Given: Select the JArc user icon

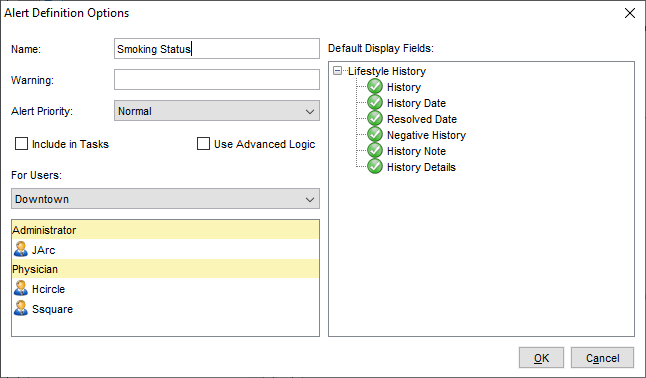Looking at the screenshot, I should point(21,249).
